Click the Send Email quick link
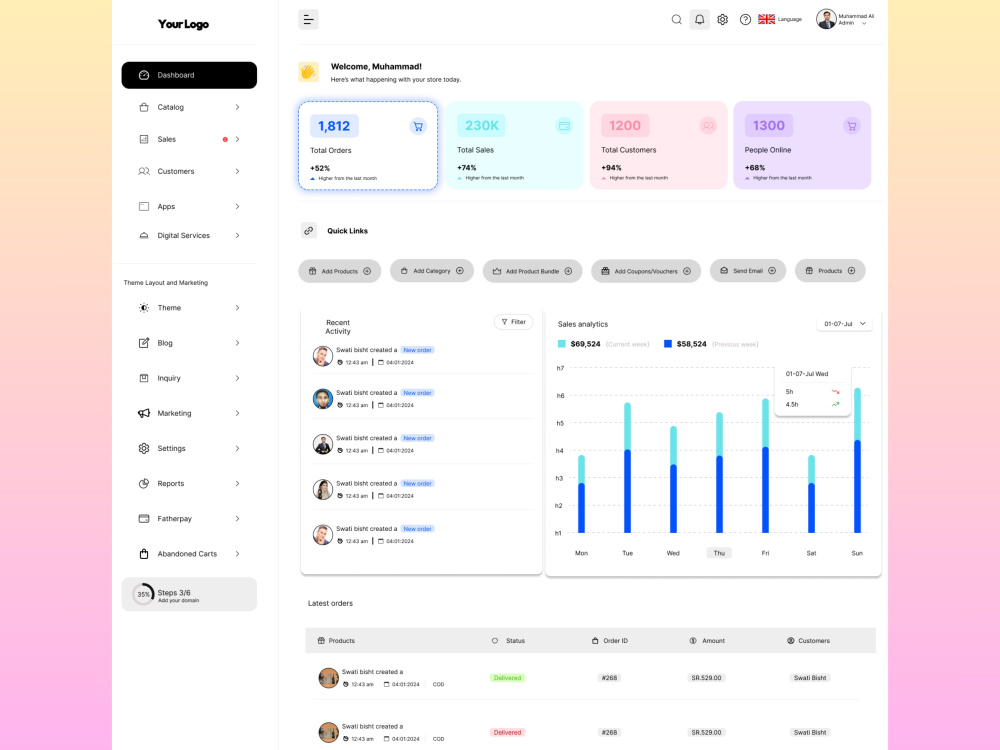Screen dimensions: 1000x750 tap(748, 271)
